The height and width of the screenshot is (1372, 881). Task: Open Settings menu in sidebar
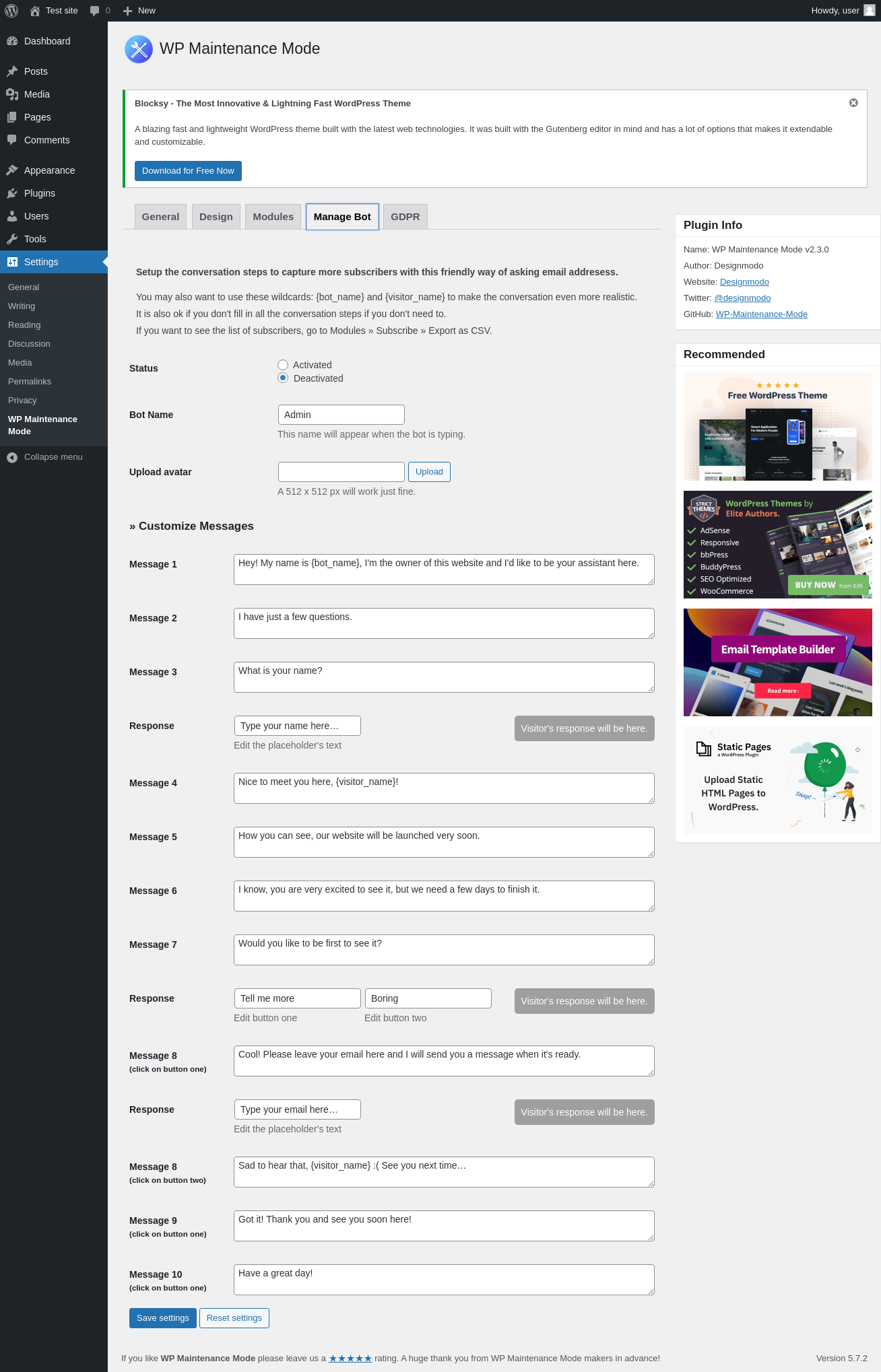pos(54,262)
